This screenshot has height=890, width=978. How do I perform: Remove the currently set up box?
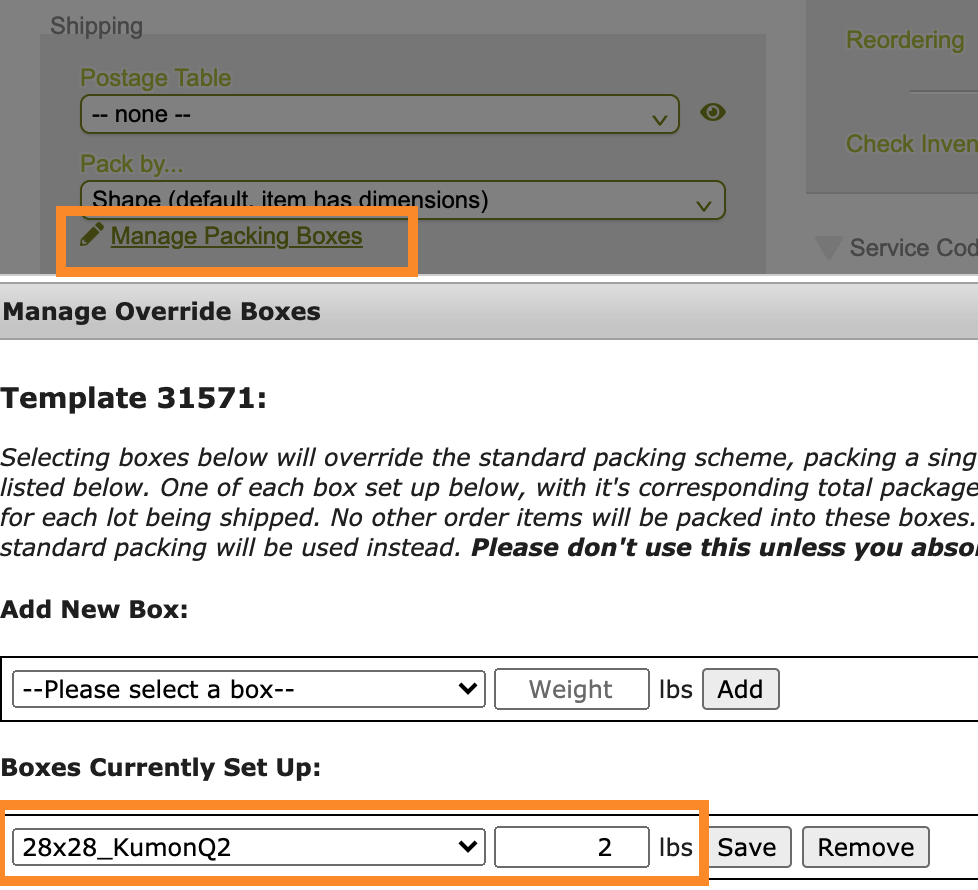pyautogui.click(x=865, y=847)
